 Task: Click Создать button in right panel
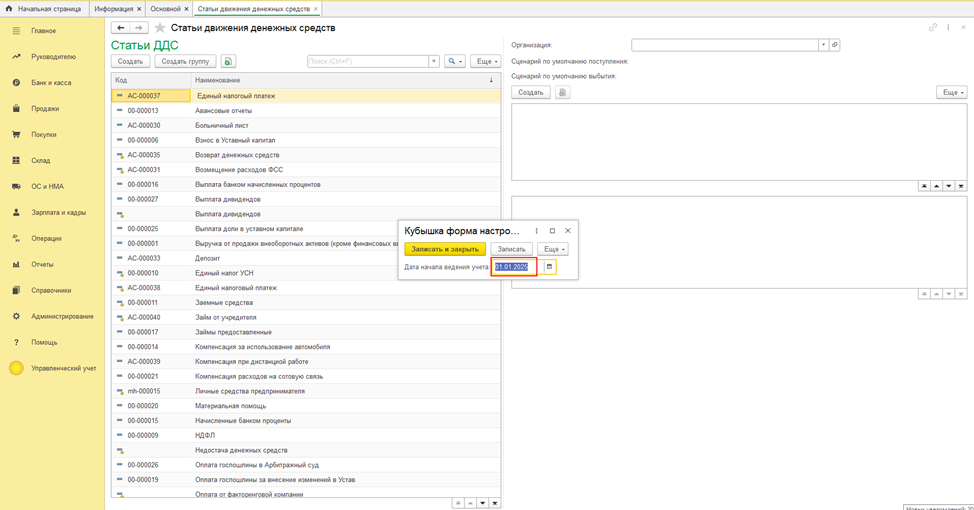pos(530,93)
